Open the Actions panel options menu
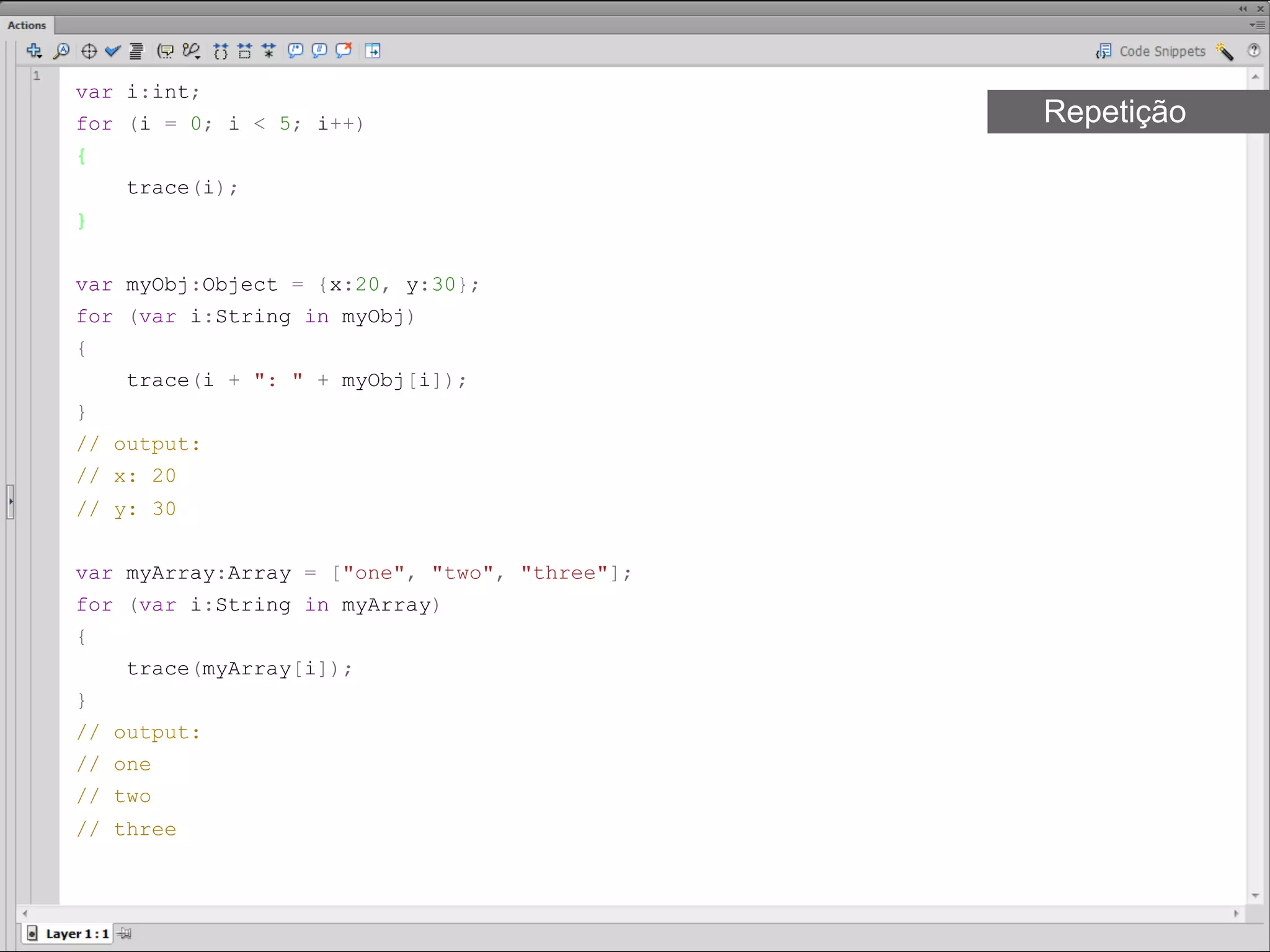This screenshot has width=1270, height=952. (x=1257, y=25)
